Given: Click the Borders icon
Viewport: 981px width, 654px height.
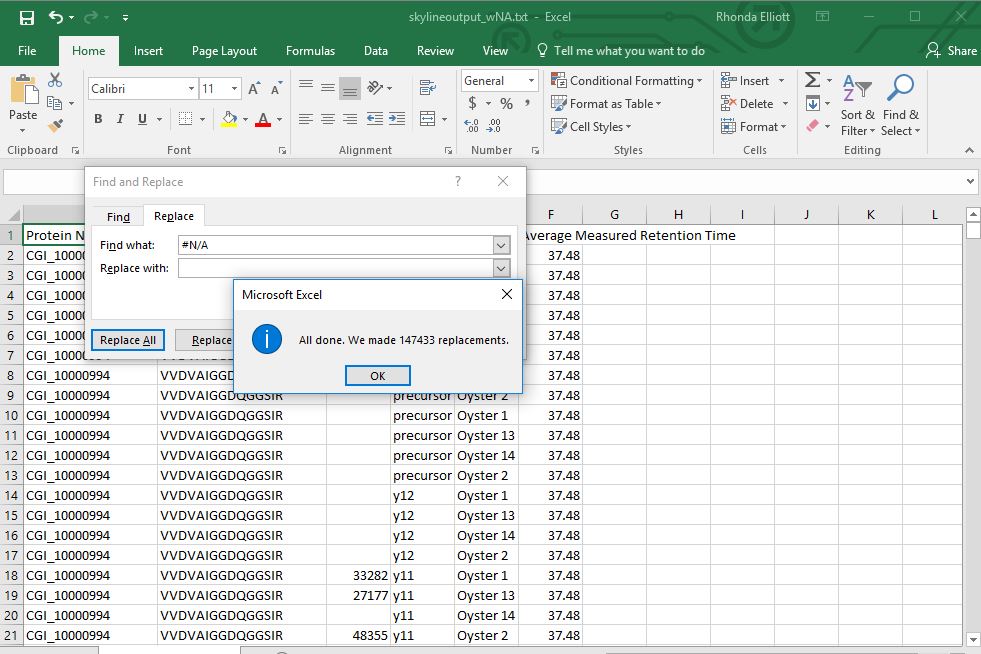Looking at the screenshot, I should coord(186,119).
